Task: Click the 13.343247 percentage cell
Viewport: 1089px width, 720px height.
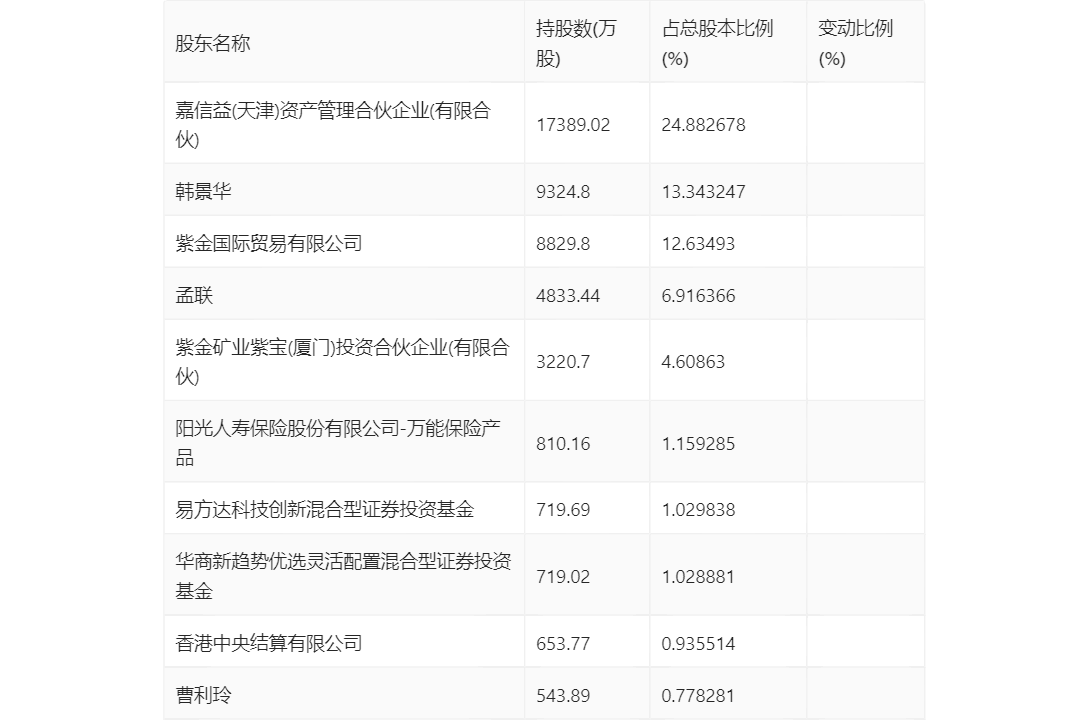Action: click(x=703, y=191)
